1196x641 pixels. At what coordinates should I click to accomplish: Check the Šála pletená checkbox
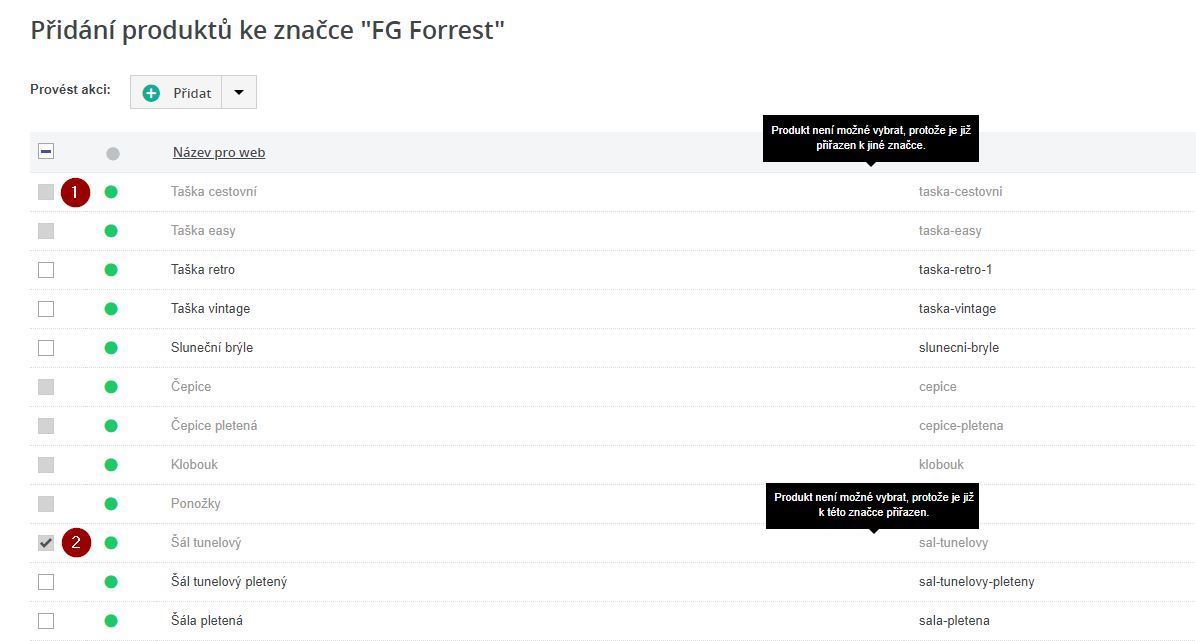point(46,621)
